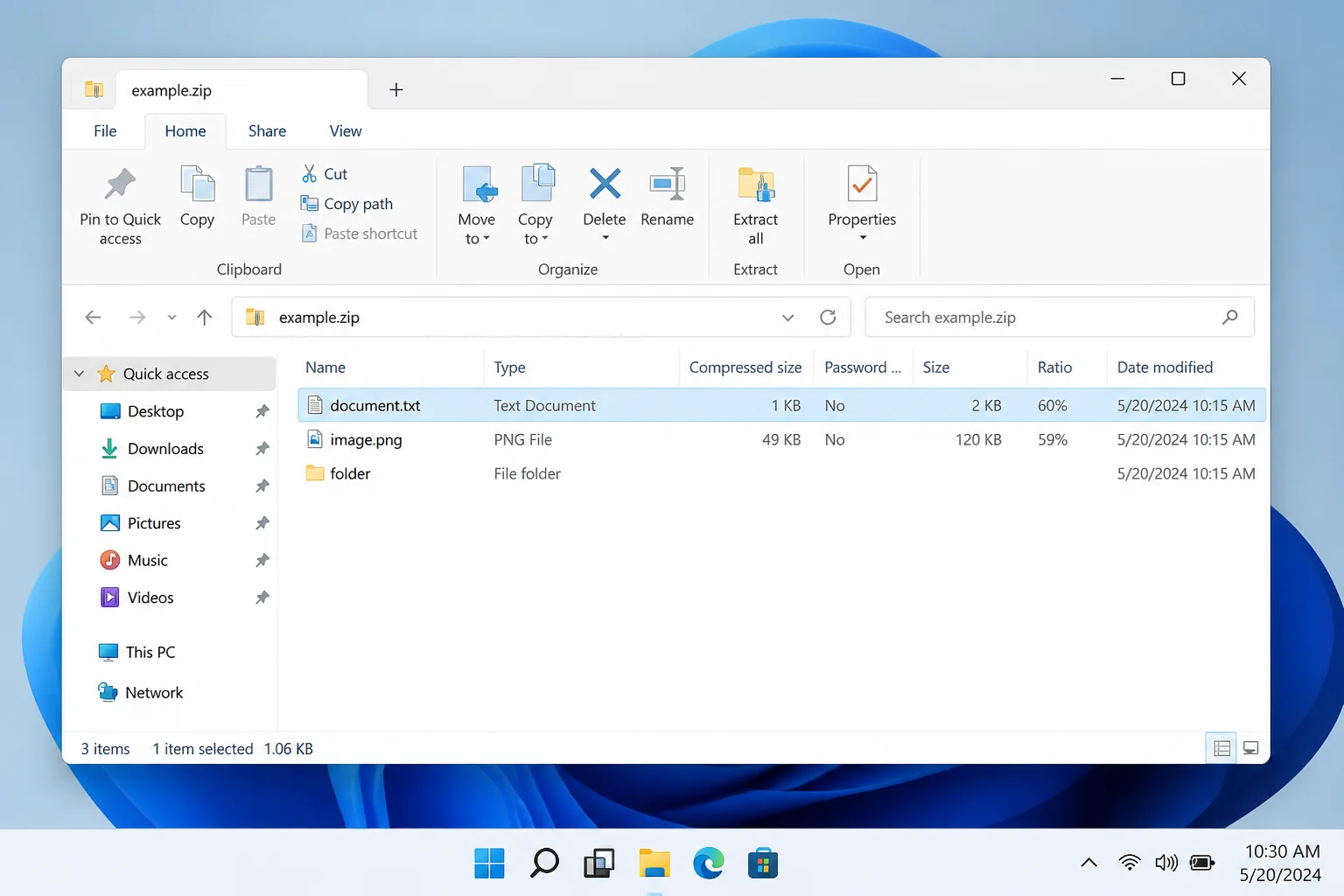The width and height of the screenshot is (1344, 896).
Task: Expand the Delete dropdown arrow
Action: click(605, 238)
